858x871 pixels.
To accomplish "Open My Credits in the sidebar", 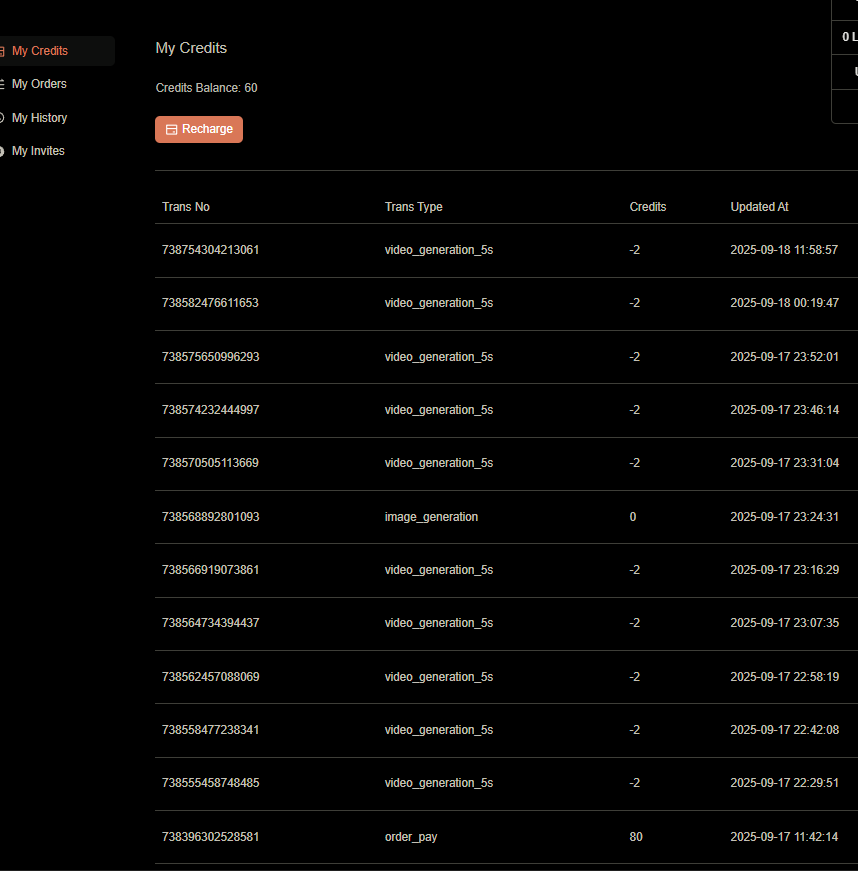I will pos(40,51).
